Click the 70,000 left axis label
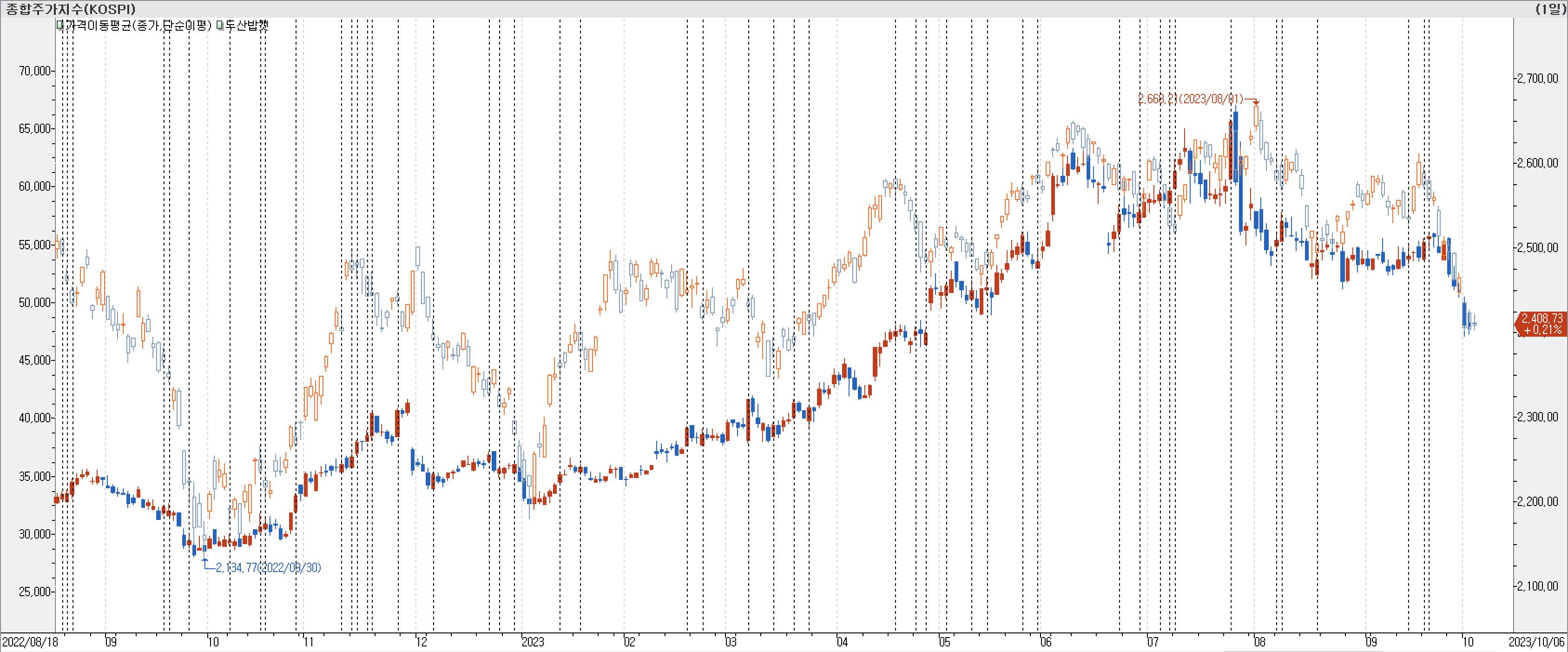The width and height of the screenshot is (1568, 652). point(35,71)
